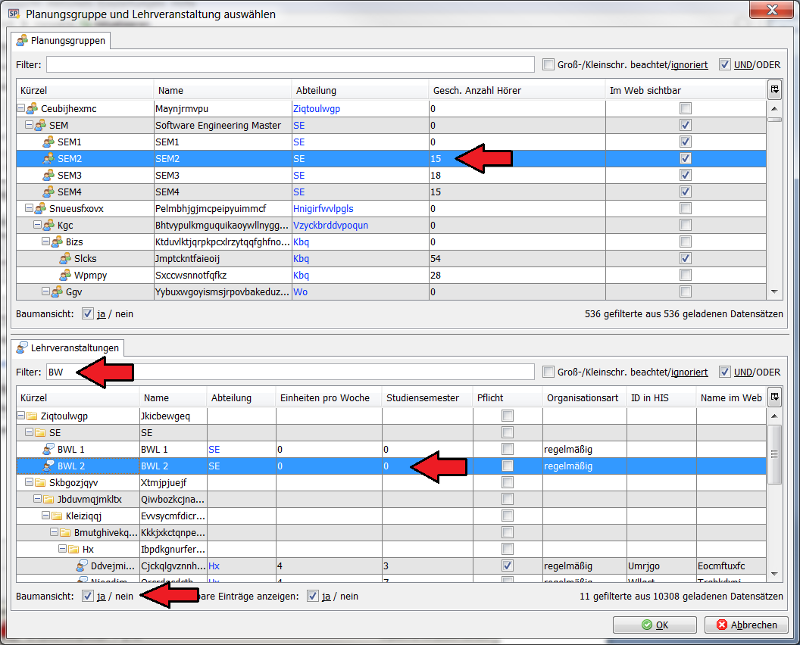Open column chooser icon in Planungsgruppen table
The width and height of the screenshot is (800, 645).
point(774,90)
